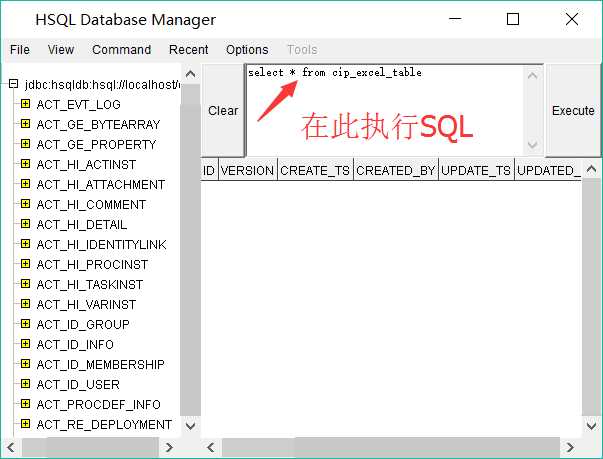Click tree panel scroll up arrow
603x459 pixels.
pyautogui.click(x=190, y=74)
